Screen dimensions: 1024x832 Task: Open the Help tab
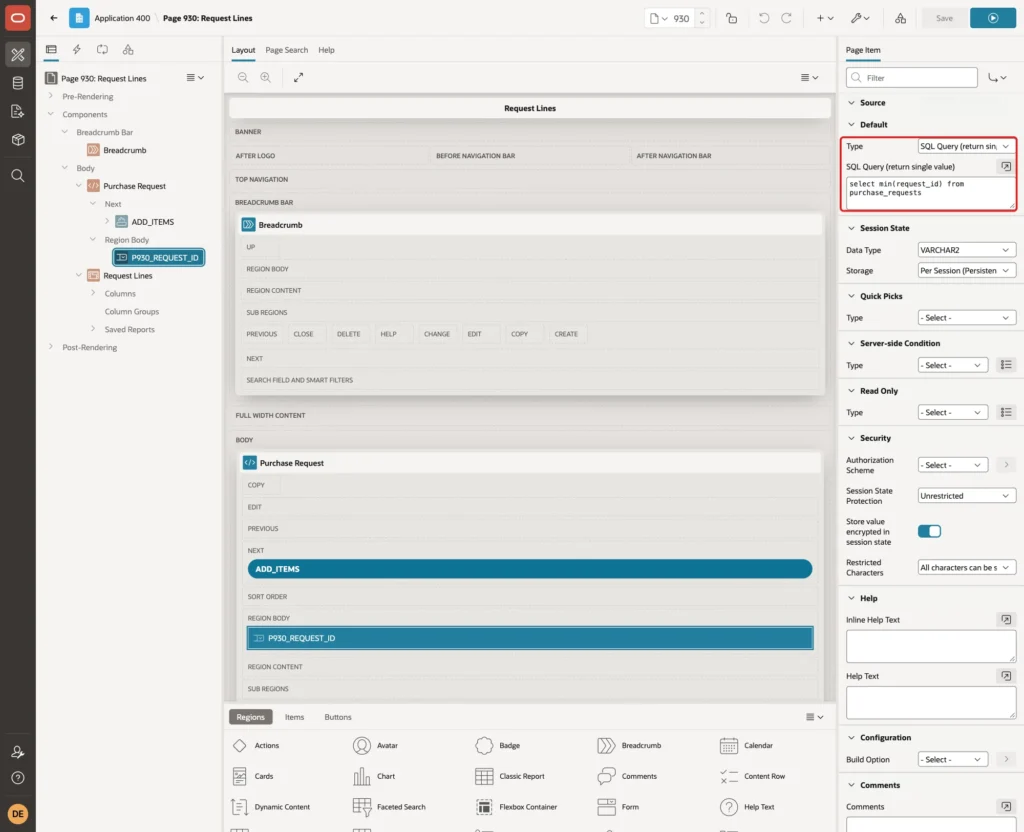[x=326, y=50]
